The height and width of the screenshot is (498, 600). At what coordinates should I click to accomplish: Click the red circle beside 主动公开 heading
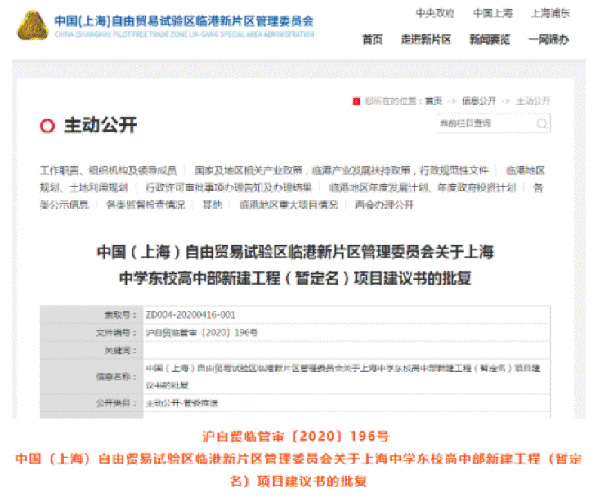[47, 126]
